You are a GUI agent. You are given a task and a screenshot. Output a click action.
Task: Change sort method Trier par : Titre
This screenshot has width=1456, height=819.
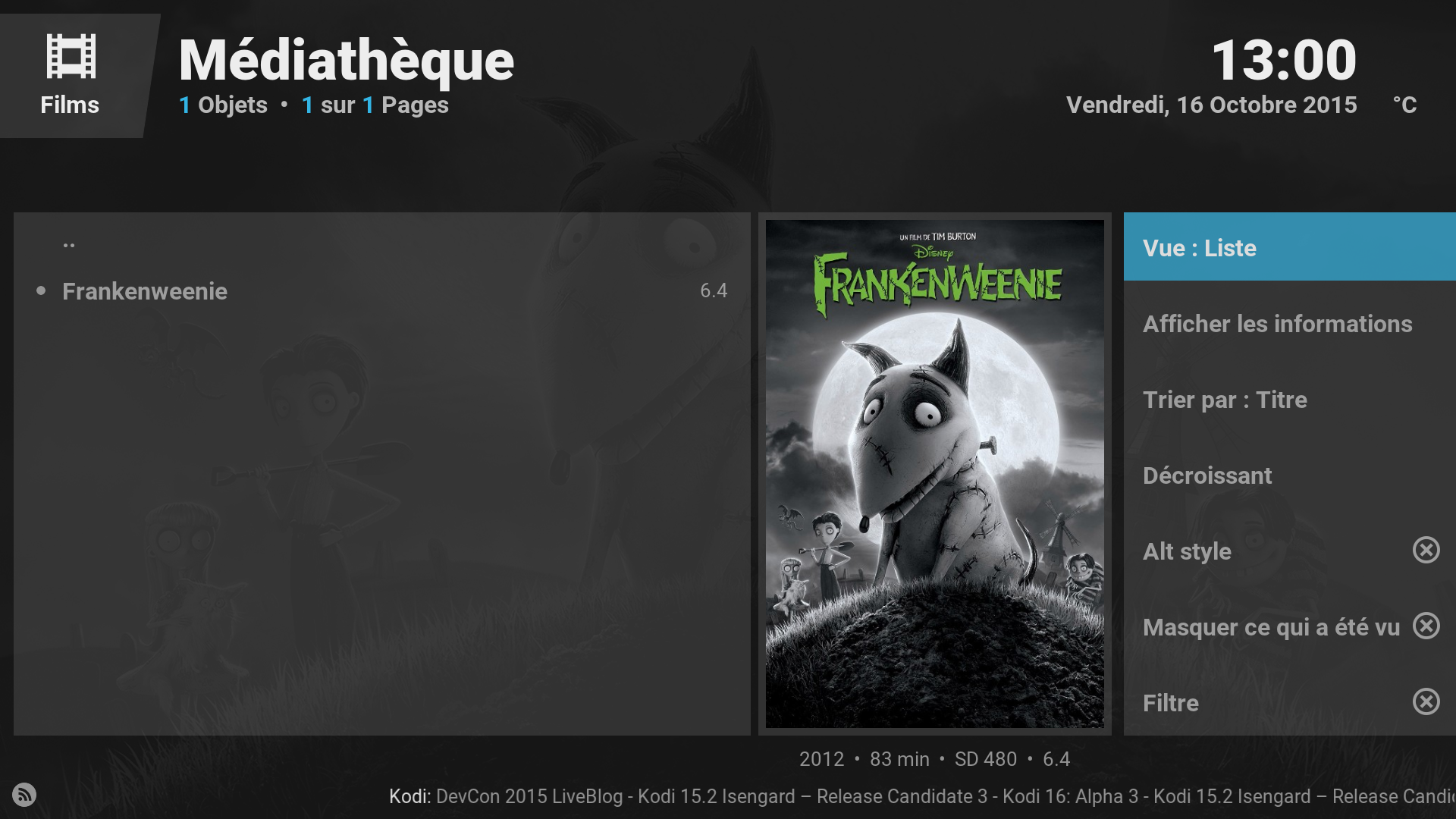click(x=1289, y=399)
